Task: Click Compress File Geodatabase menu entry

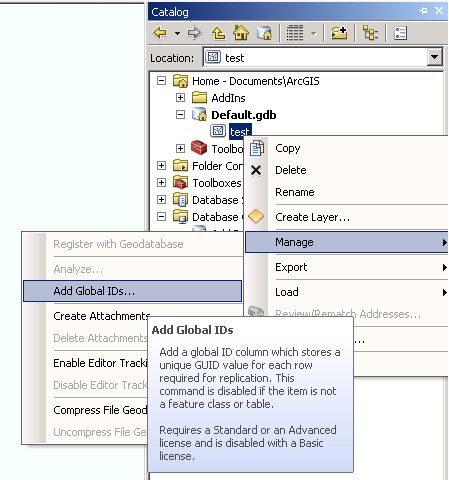Action: coord(100,410)
